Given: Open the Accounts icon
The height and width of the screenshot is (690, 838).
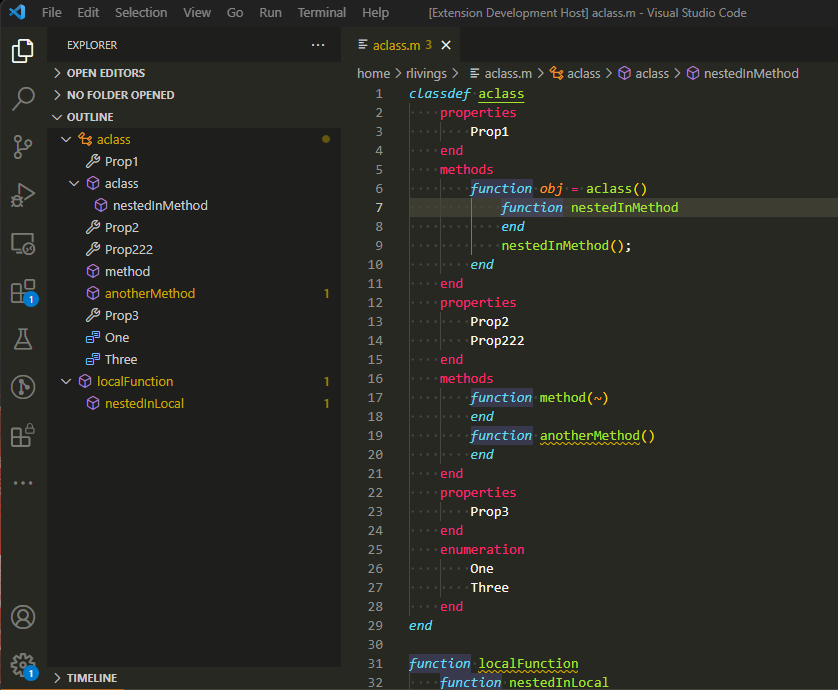Looking at the screenshot, I should pos(22,617).
